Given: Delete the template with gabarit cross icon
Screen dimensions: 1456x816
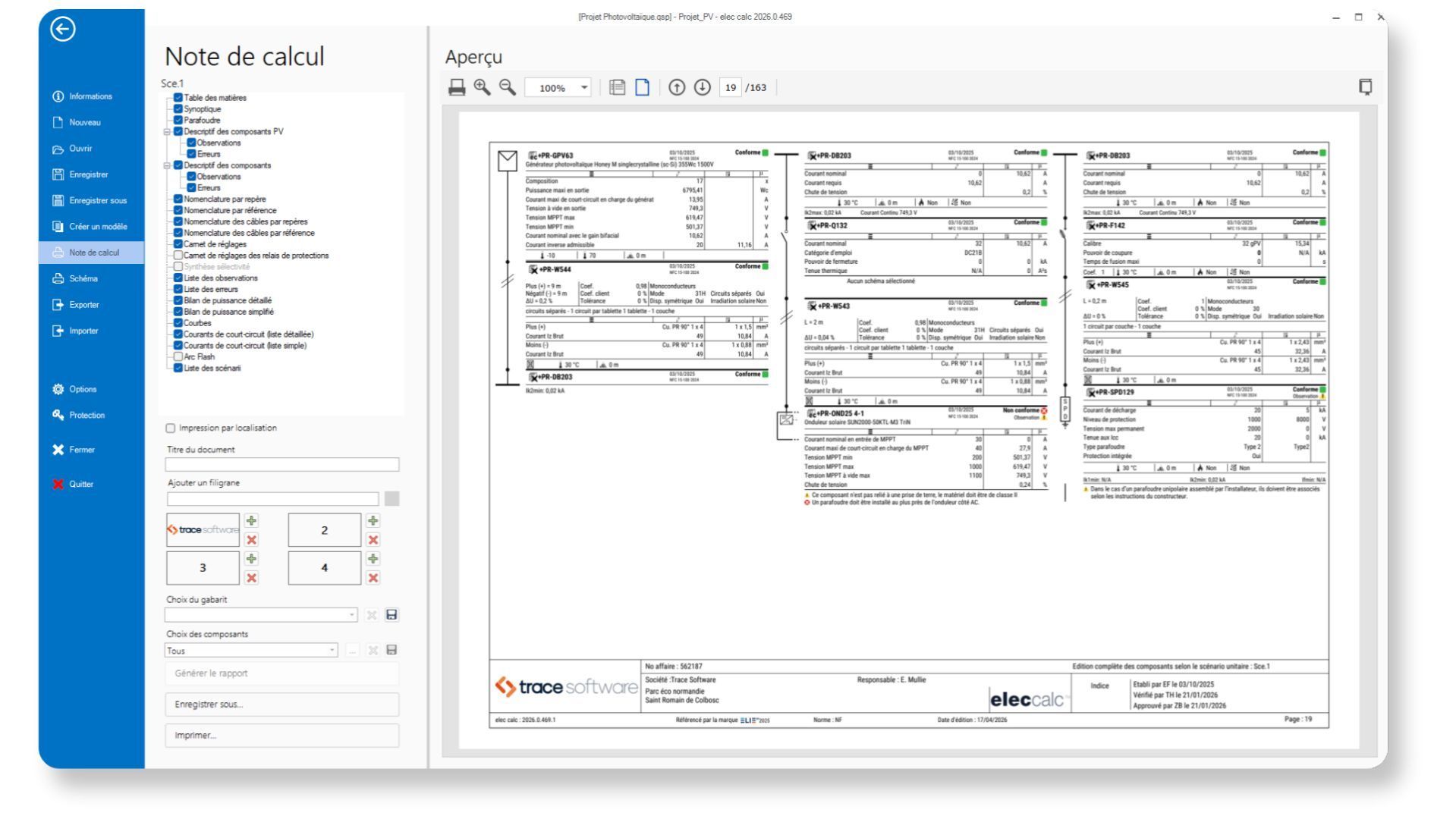Looking at the screenshot, I should [x=373, y=615].
